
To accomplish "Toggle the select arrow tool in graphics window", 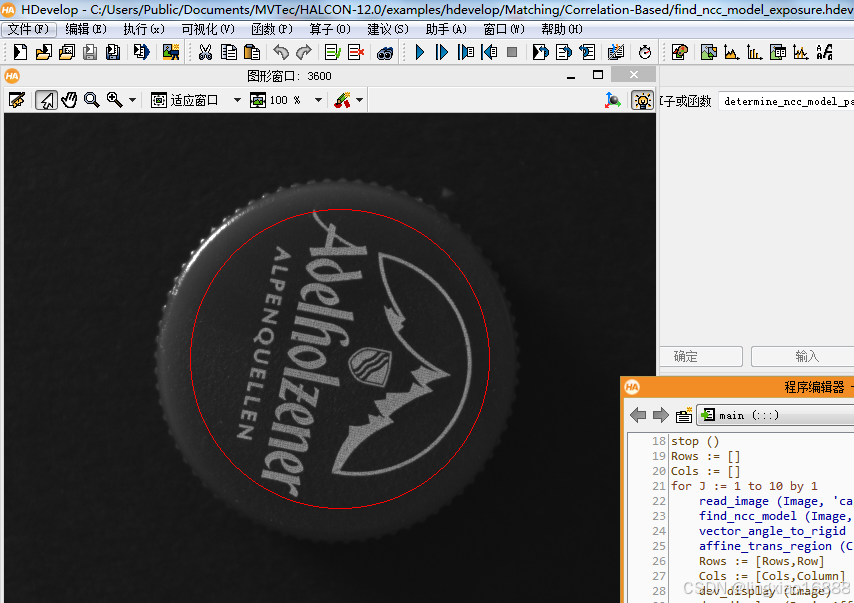I will pos(47,100).
